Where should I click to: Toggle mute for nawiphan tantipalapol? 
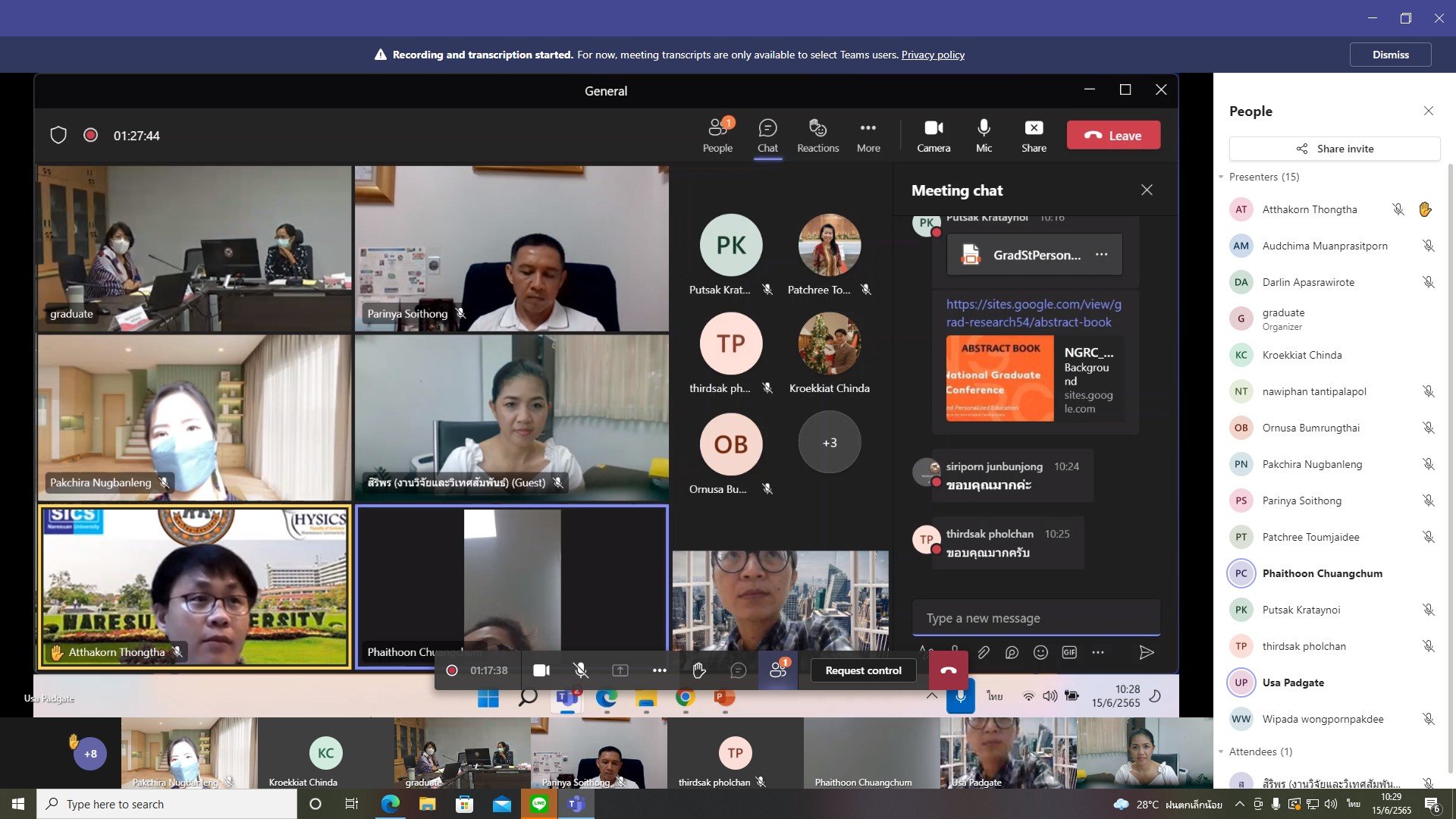pos(1428,391)
